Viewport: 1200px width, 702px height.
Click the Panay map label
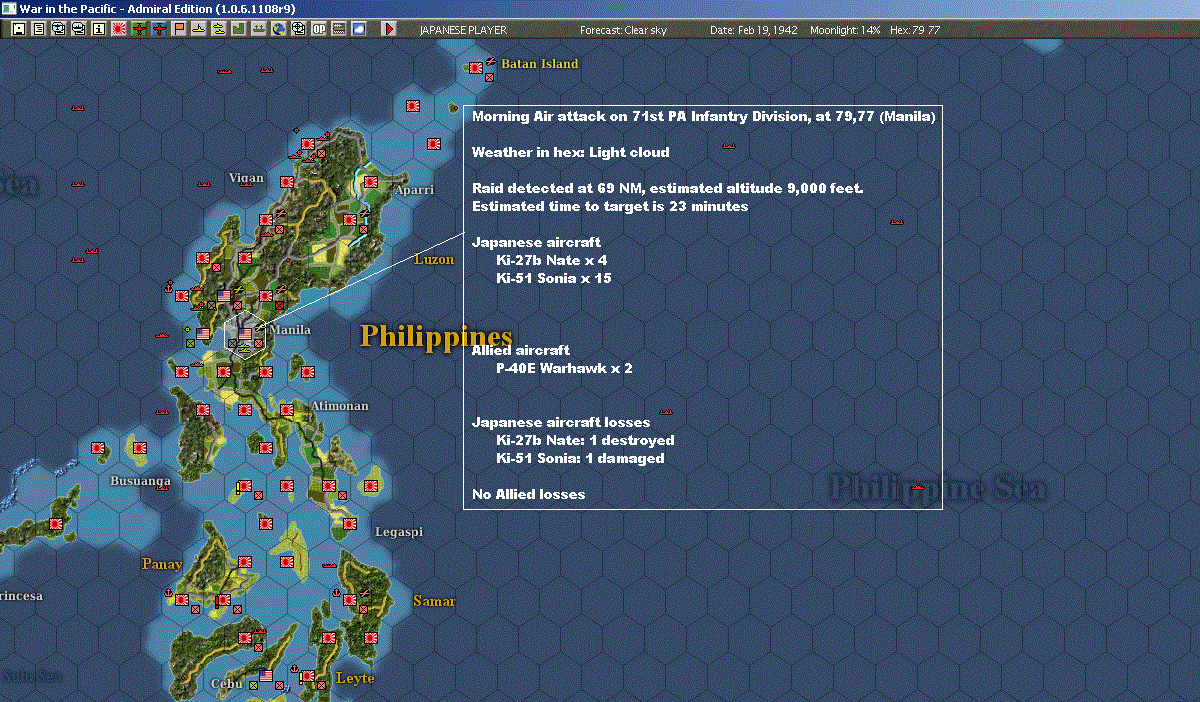coord(161,564)
